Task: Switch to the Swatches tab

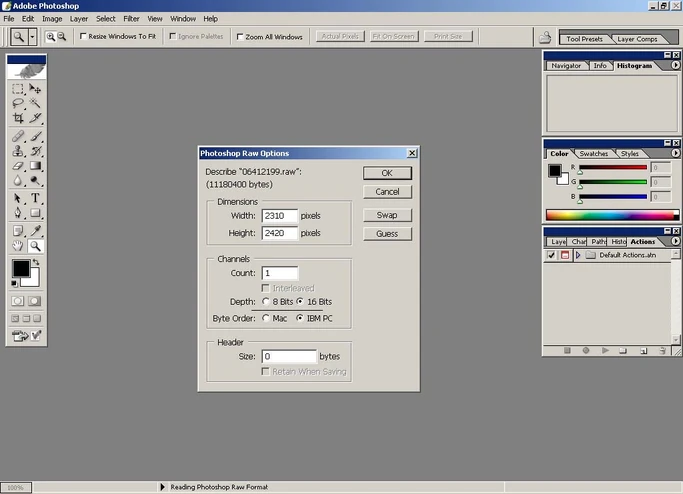Action: coord(593,154)
